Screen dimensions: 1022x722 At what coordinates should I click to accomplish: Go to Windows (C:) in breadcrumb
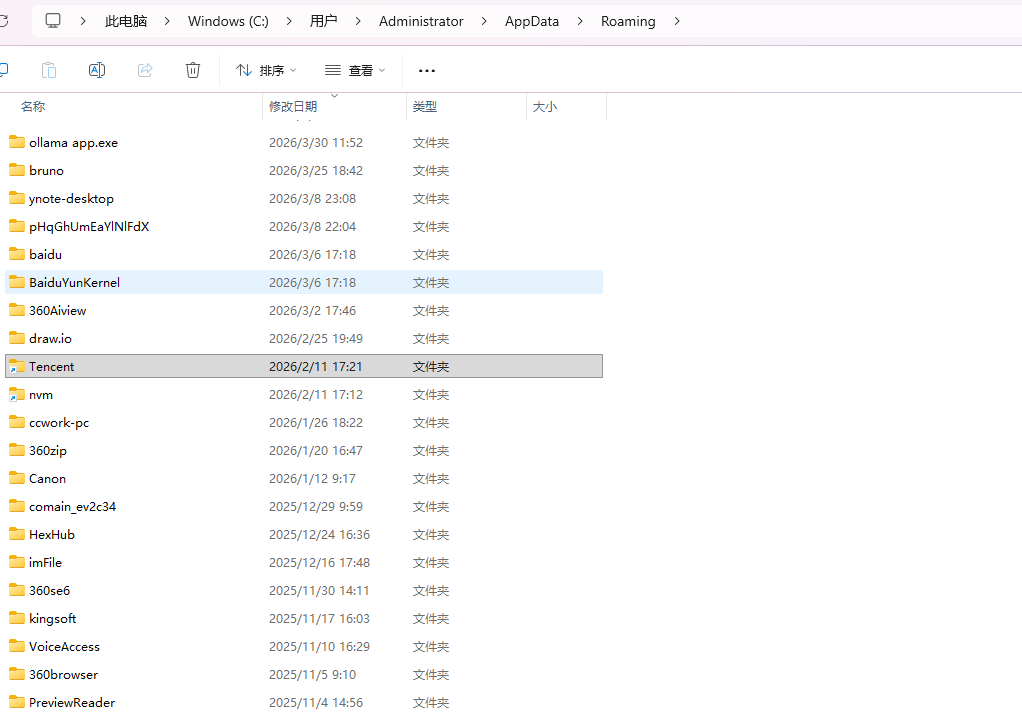[x=228, y=22]
